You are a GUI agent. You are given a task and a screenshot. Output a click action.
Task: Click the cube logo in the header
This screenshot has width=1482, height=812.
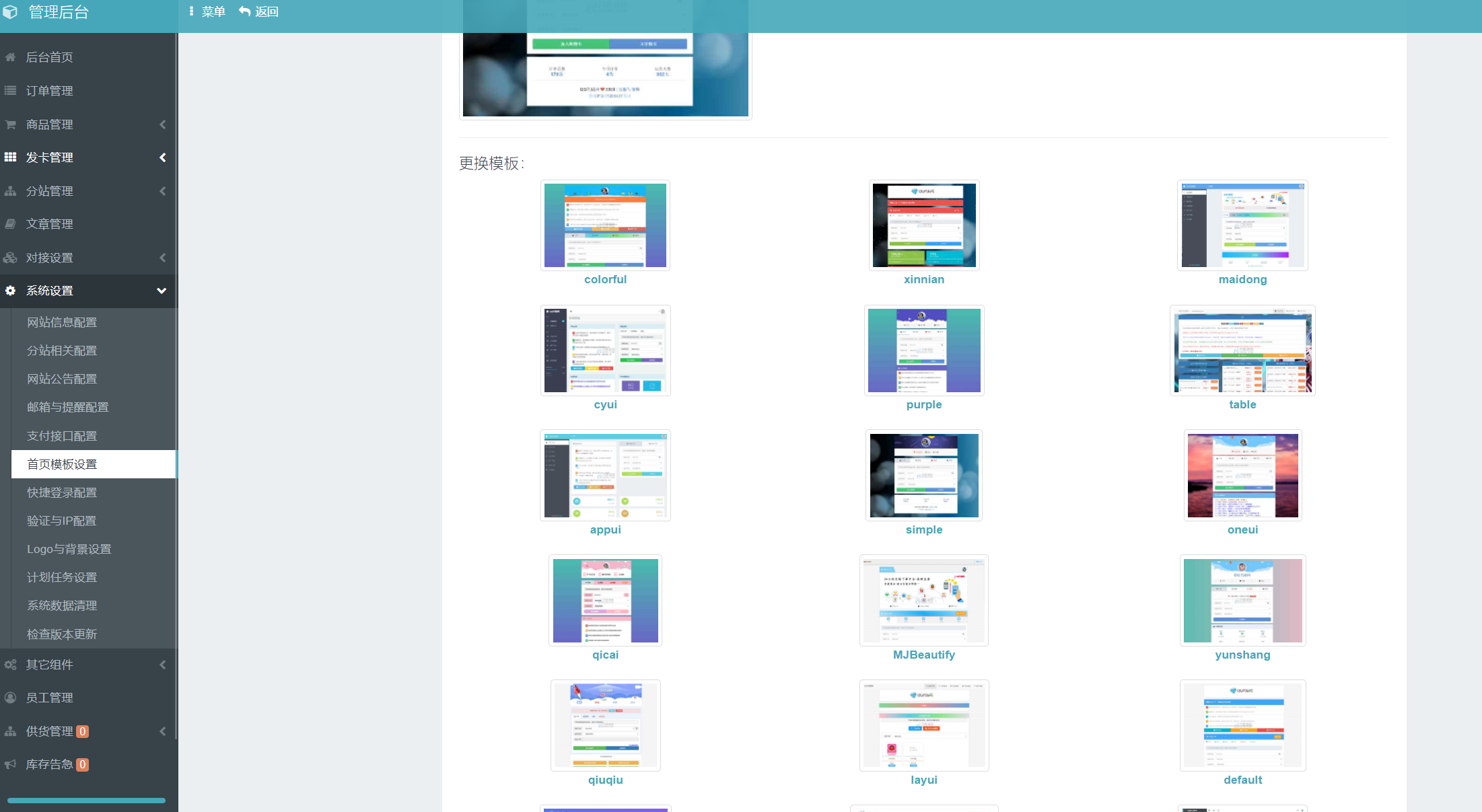point(10,12)
